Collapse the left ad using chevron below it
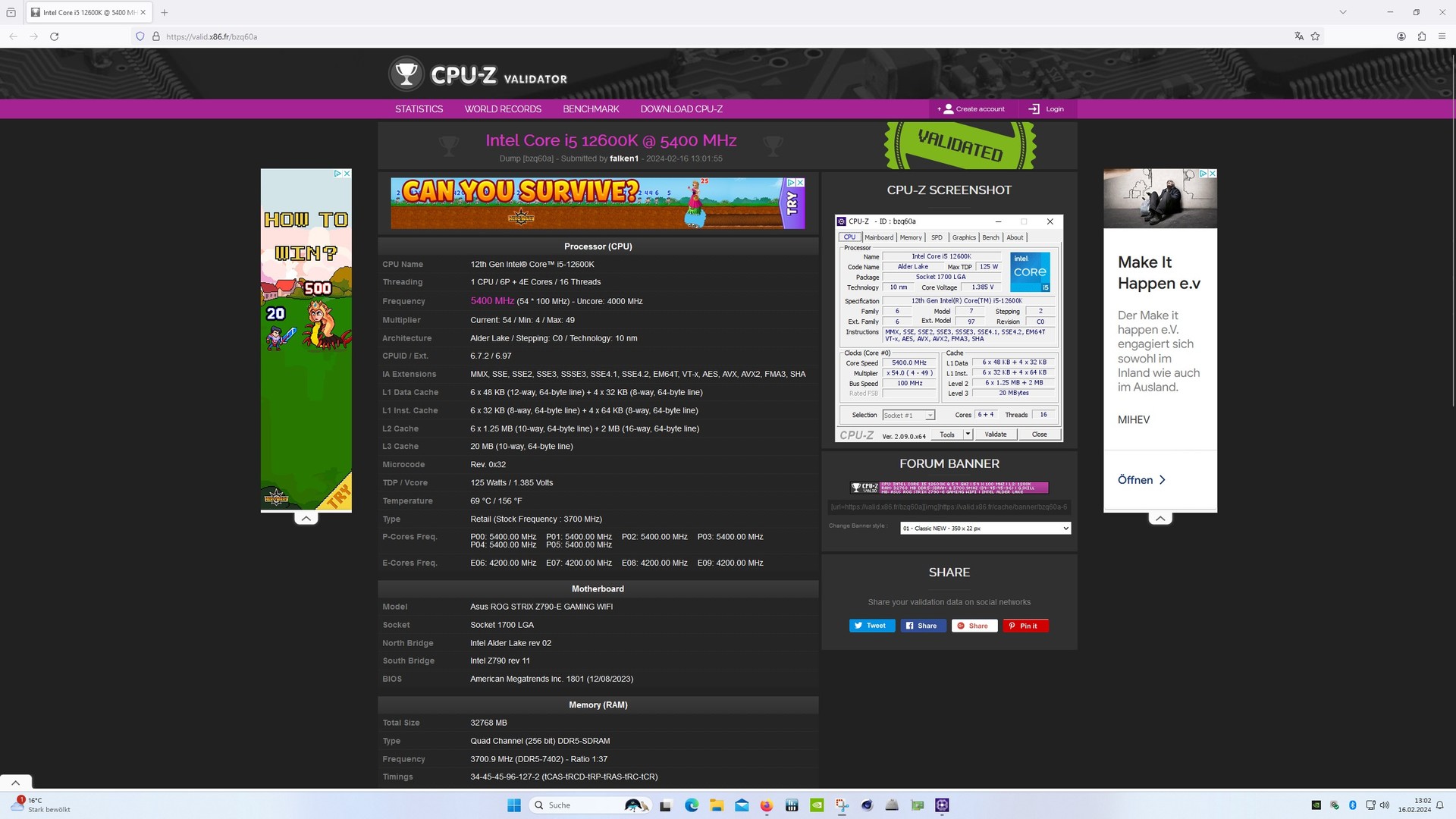Screen dimensions: 1456x819 [x=306, y=519]
